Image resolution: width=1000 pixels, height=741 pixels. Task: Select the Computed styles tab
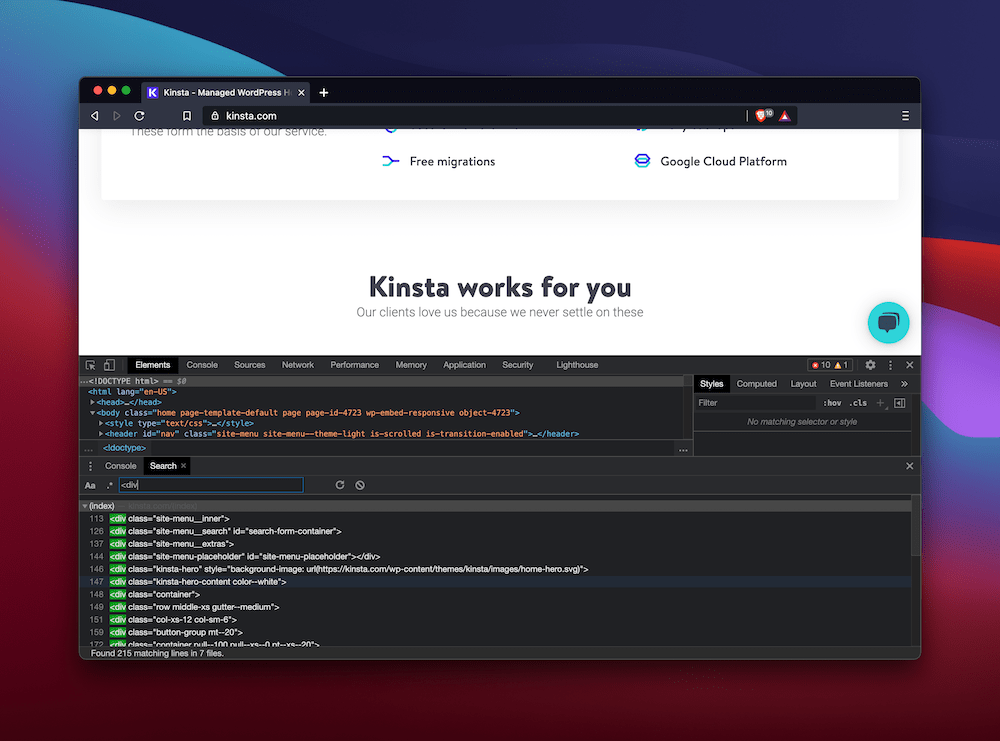[x=756, y=384]
